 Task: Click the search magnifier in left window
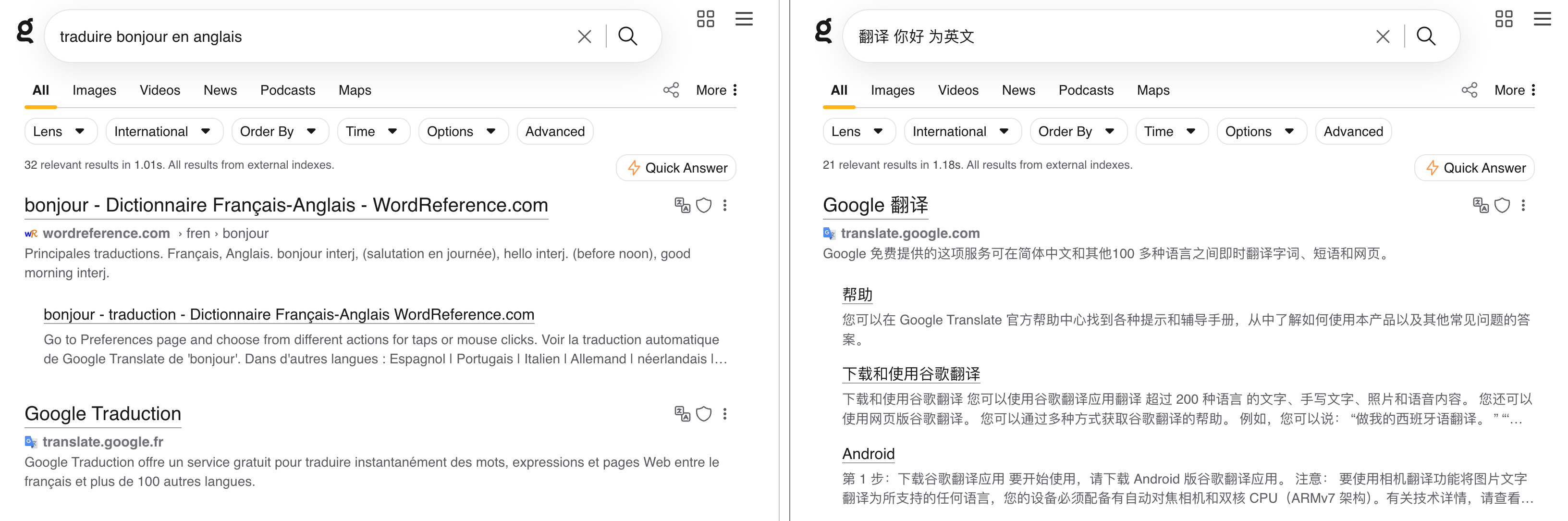click(x=627, y=37)
